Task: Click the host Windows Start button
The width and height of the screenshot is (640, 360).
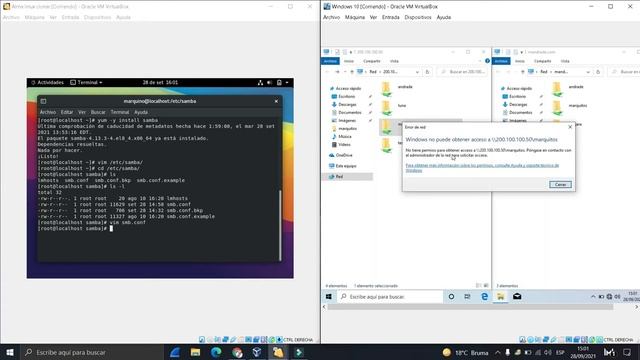Action: tap(10, 352)
